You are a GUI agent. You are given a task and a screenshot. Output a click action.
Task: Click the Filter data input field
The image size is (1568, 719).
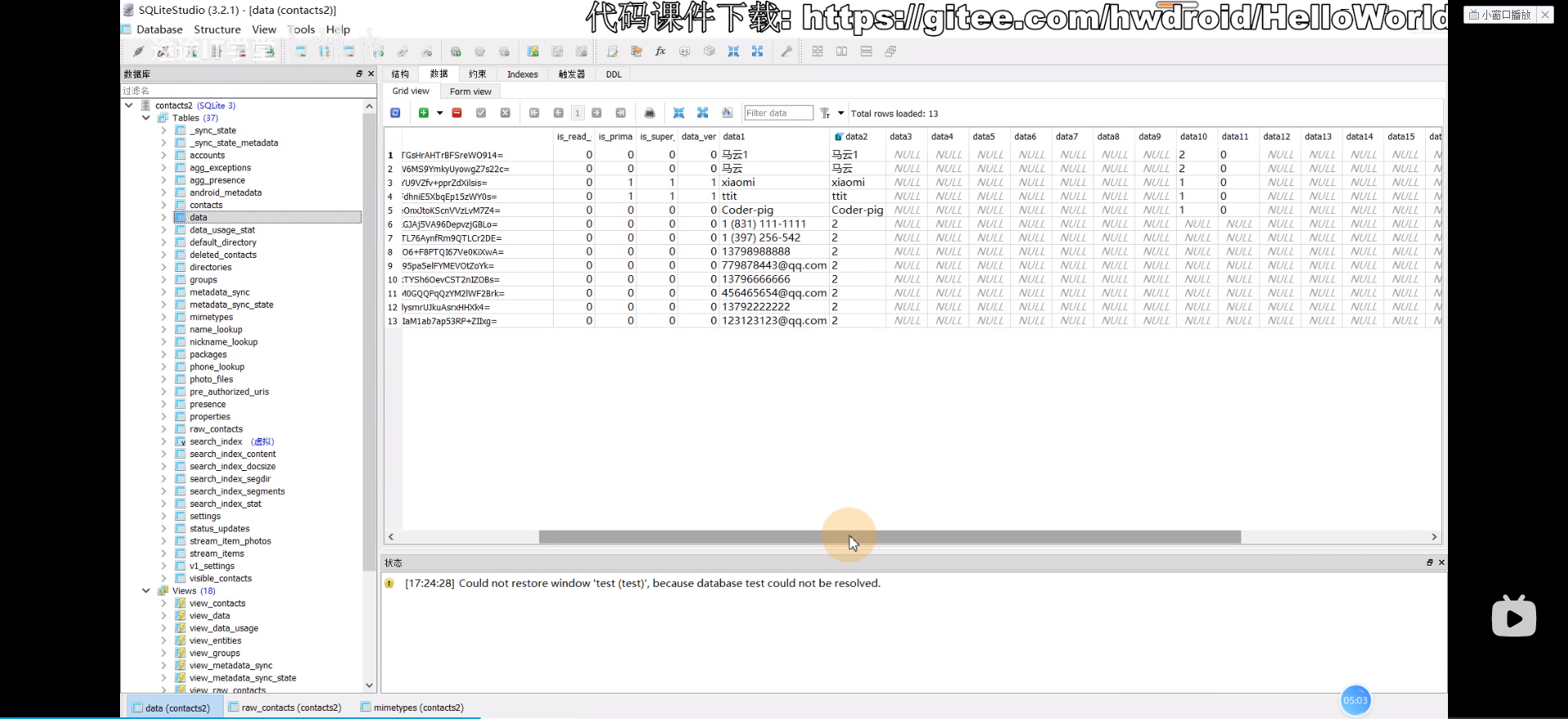point(778,113)
